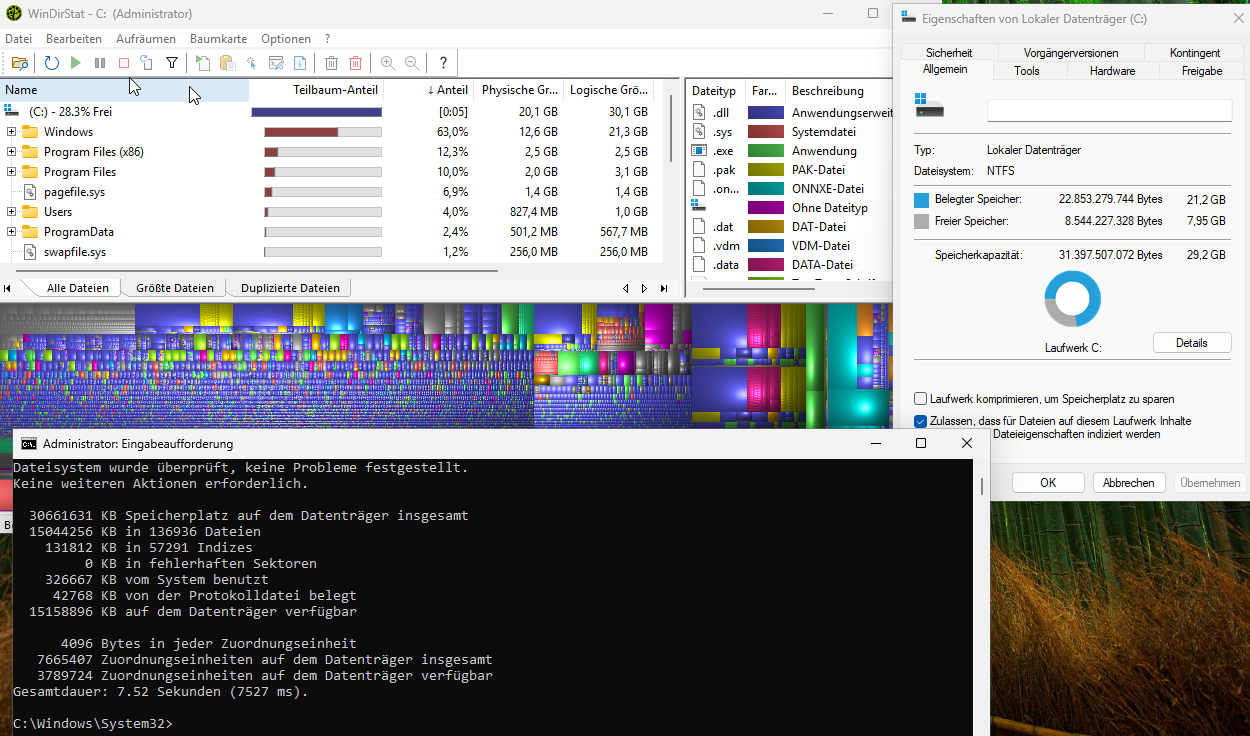
Task: Click the drive icon in the properties dialog
Action: pos(929,106)
